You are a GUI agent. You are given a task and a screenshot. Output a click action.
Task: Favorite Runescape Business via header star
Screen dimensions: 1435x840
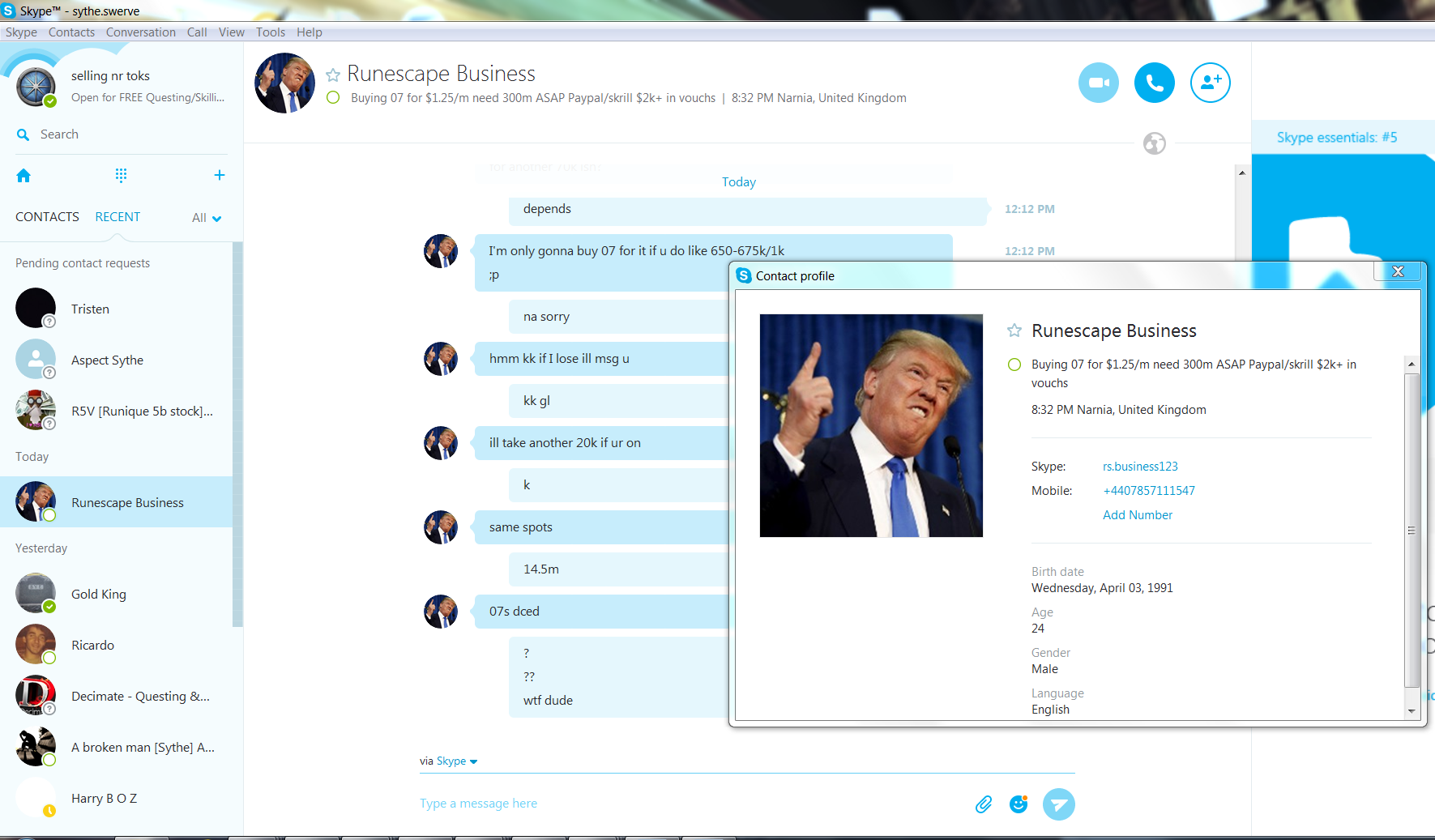tap(332, 75)
